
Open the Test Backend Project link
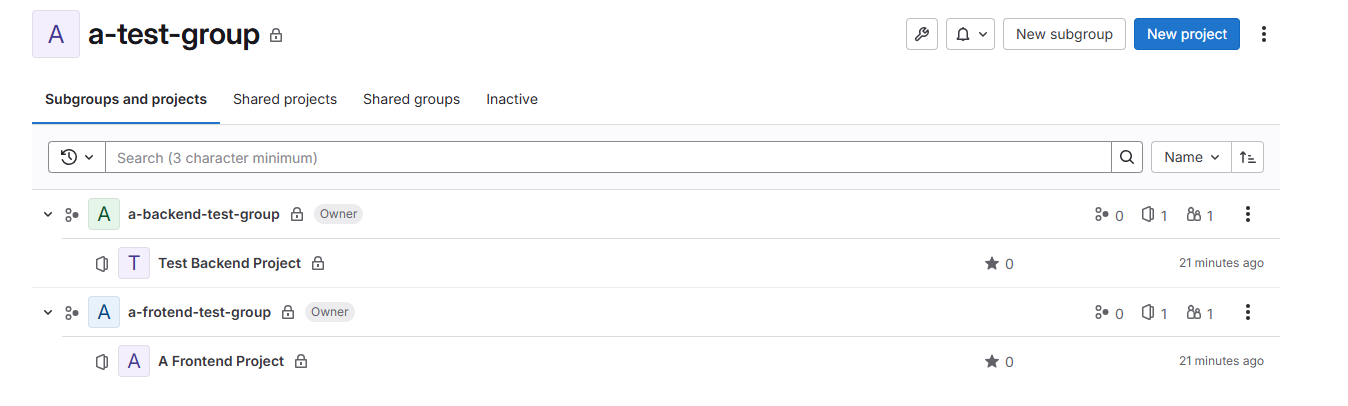click(x=229, y=263)
